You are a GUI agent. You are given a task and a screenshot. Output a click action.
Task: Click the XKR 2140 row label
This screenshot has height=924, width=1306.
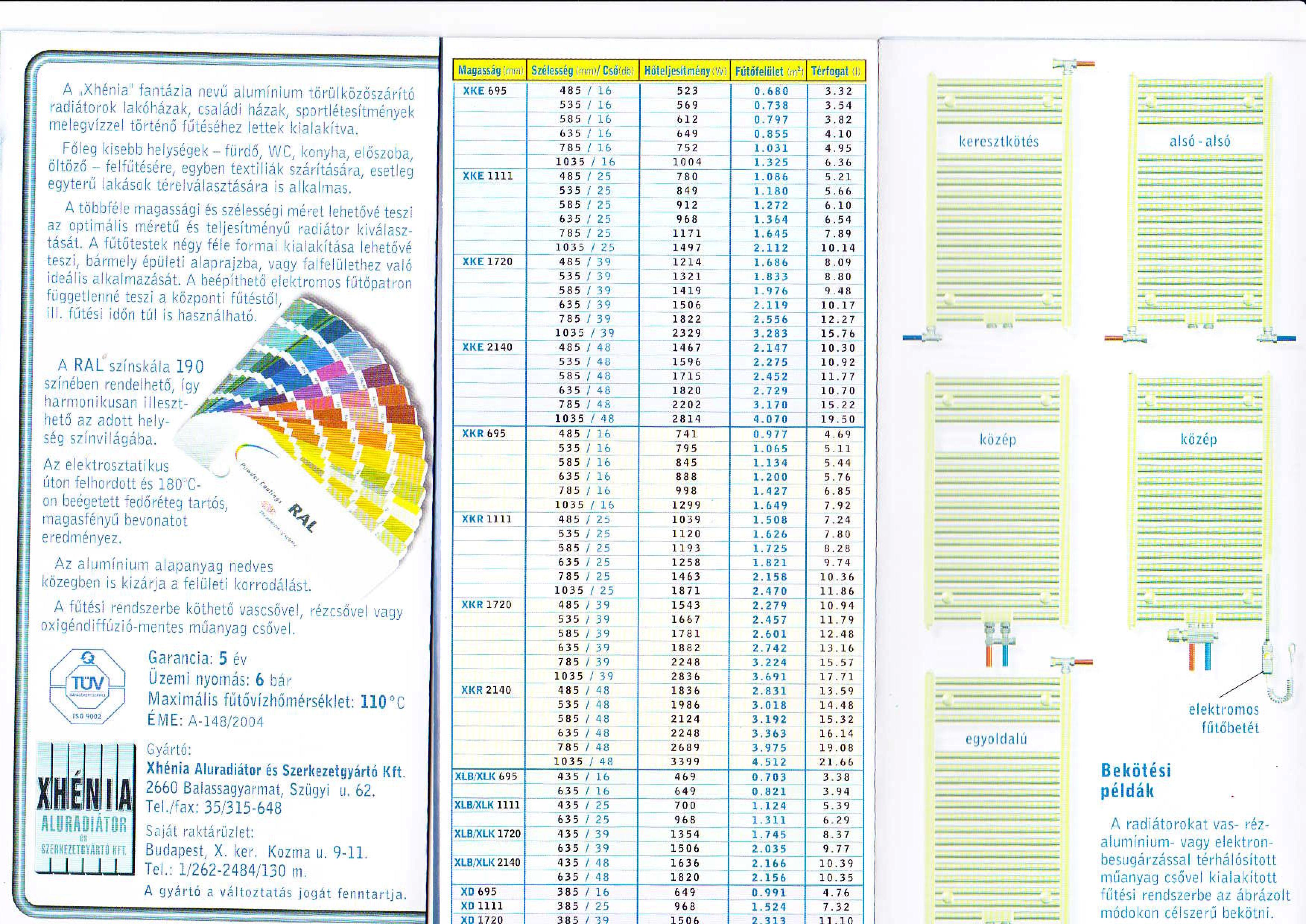[x=486, y=690]
